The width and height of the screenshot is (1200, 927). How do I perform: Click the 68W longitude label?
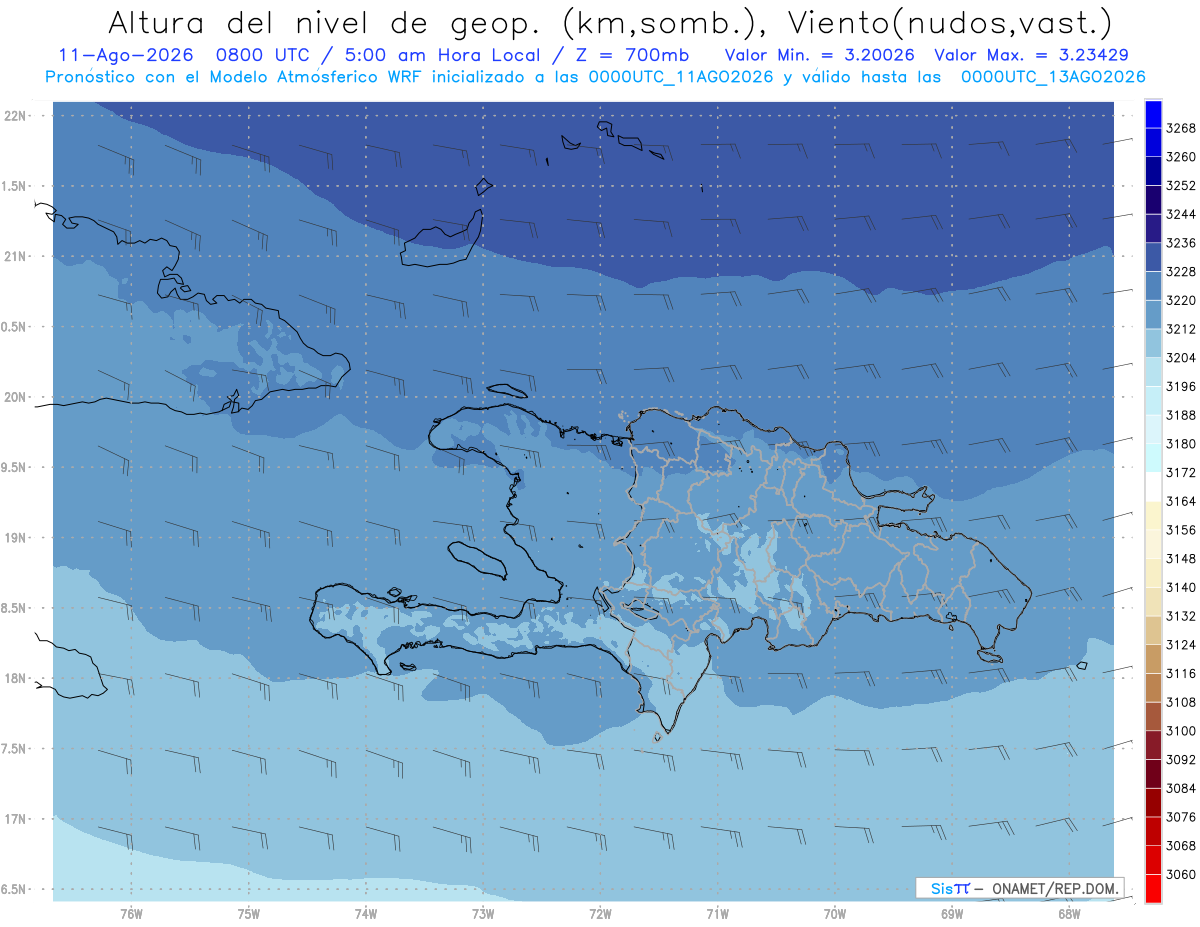pos(1068,914)
